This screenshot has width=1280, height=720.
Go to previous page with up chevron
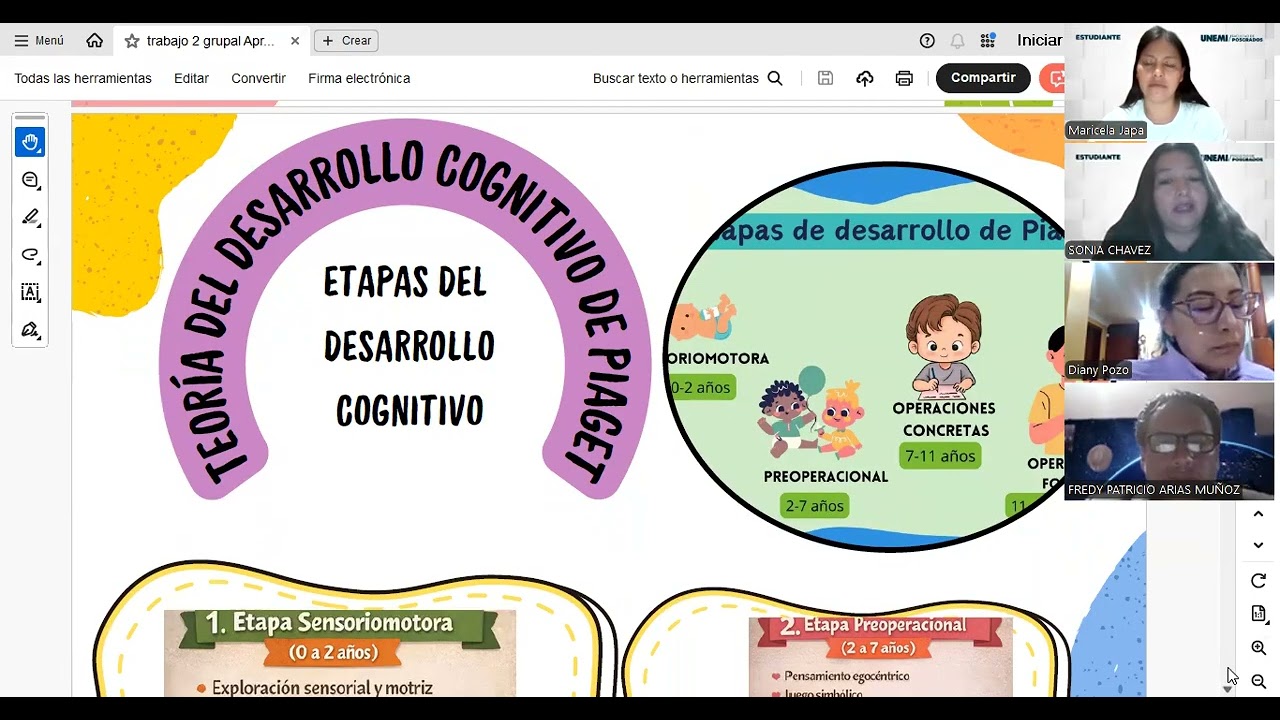(x=1259, y=514)
